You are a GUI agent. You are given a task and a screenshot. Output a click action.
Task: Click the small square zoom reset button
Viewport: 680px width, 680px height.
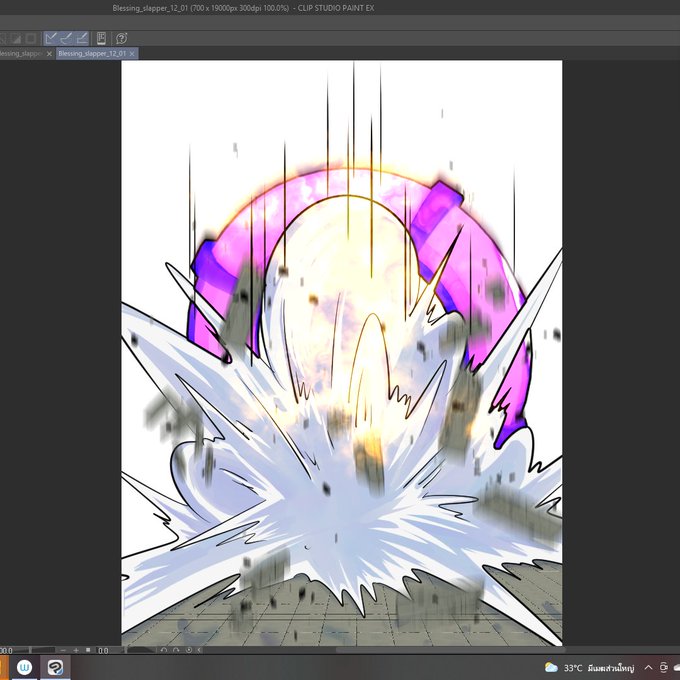(x=88, y=650)
